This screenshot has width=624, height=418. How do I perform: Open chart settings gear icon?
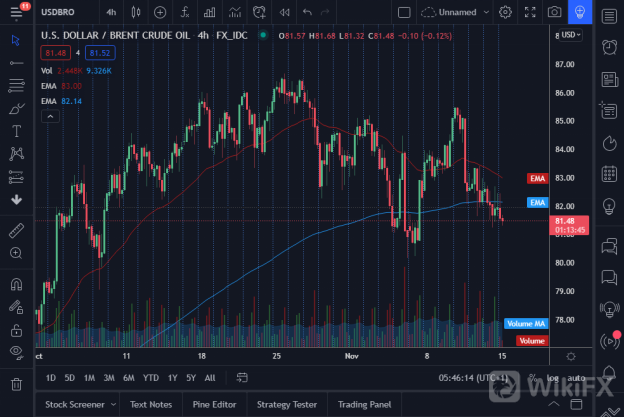point(506,12)
